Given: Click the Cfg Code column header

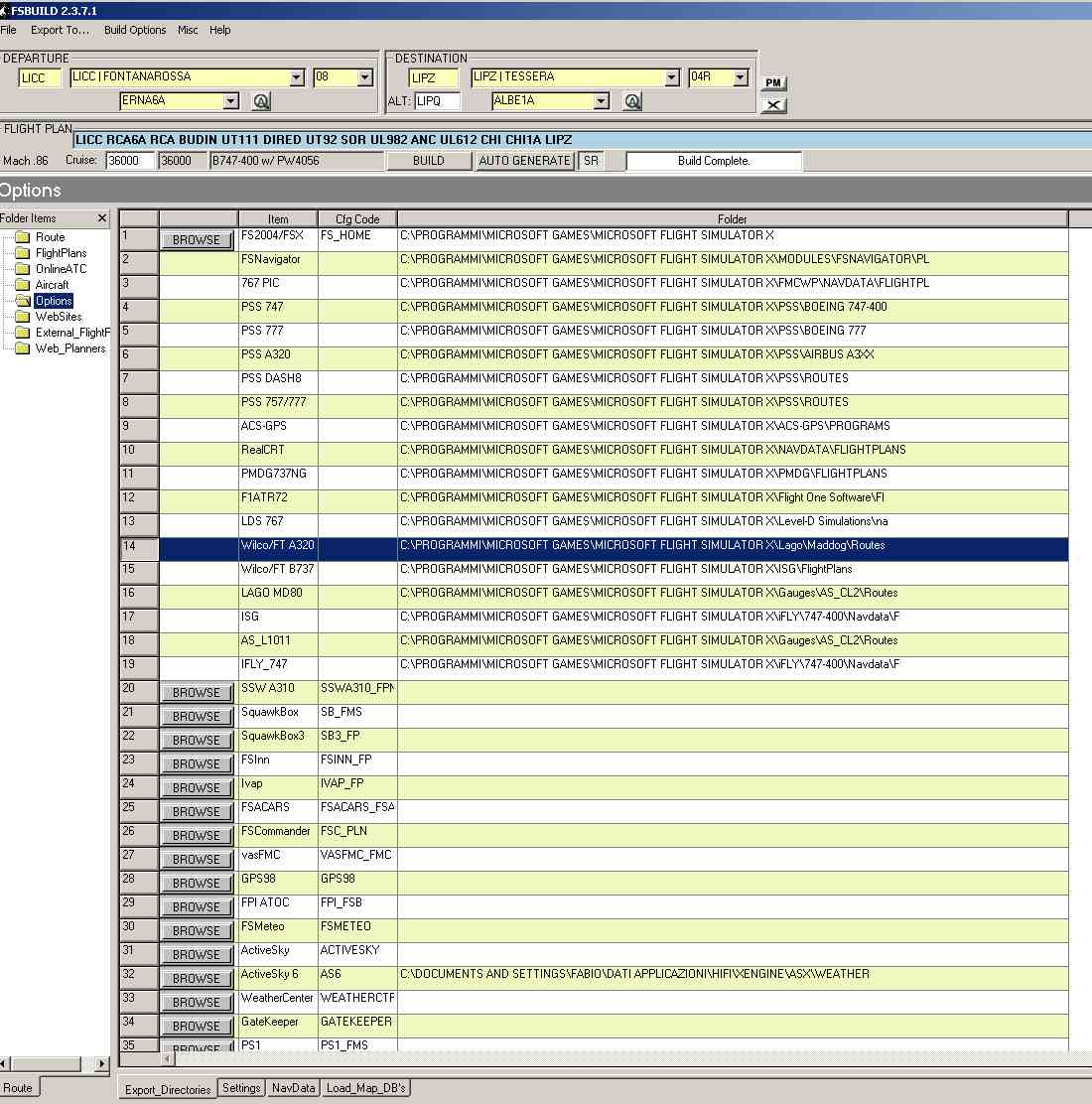Looking at the screenshot, I should pos(357,219).
